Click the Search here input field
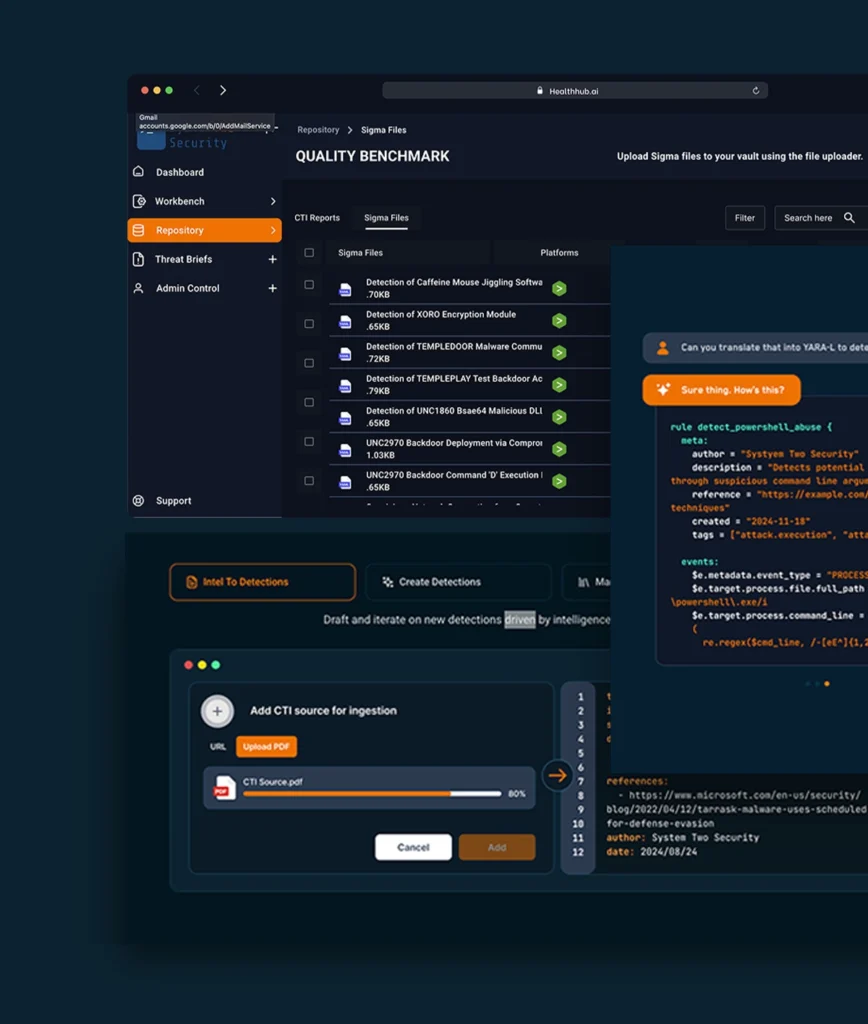The image size is (868, 1024). point(822,218)
